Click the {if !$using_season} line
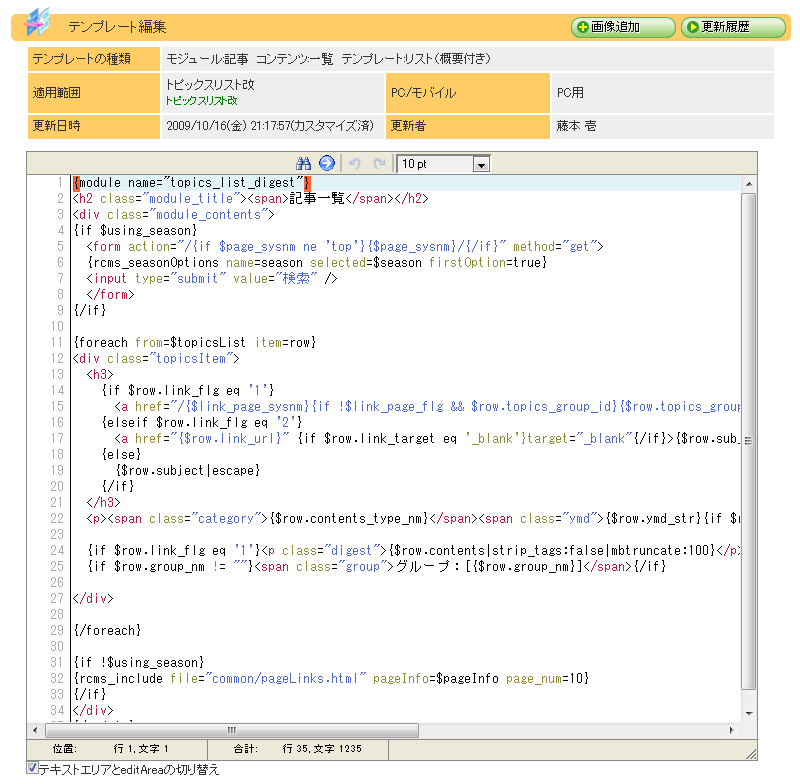This screenshot has width=800, height=784. coord(139,663)
